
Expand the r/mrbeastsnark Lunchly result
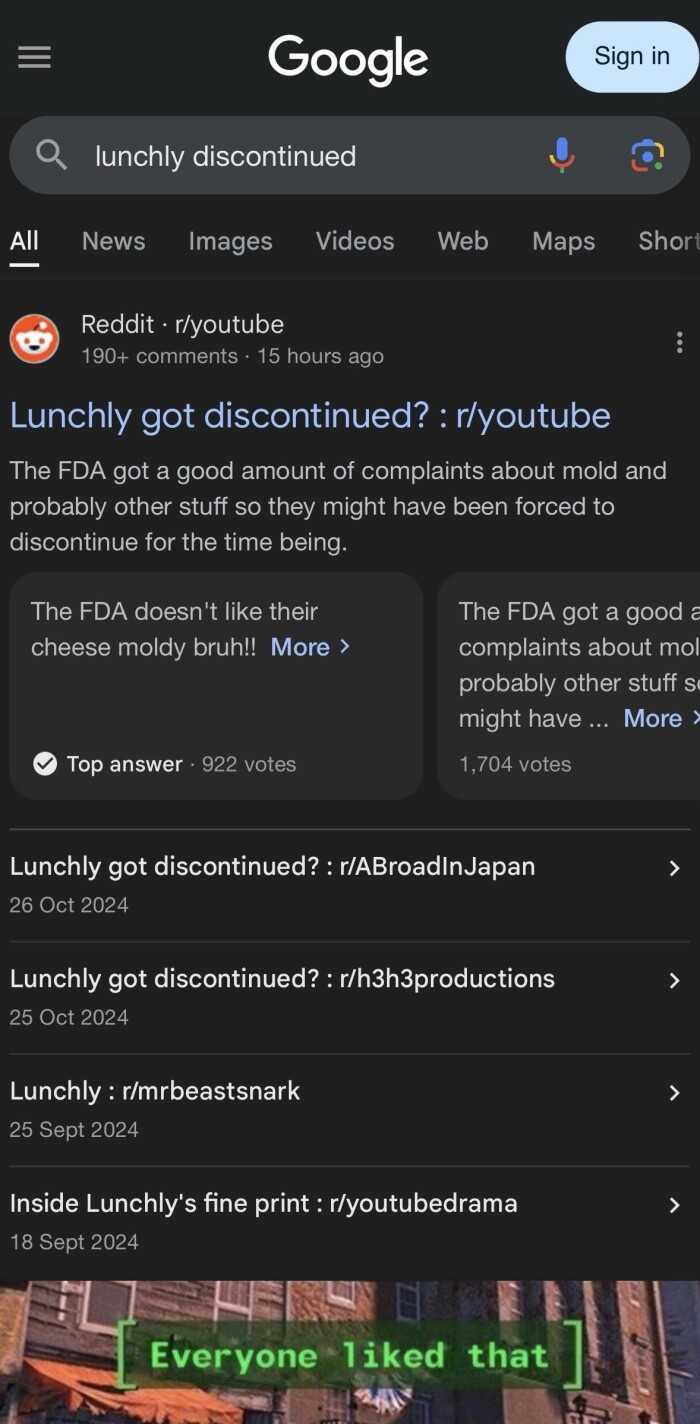(x=674, y=1093)
